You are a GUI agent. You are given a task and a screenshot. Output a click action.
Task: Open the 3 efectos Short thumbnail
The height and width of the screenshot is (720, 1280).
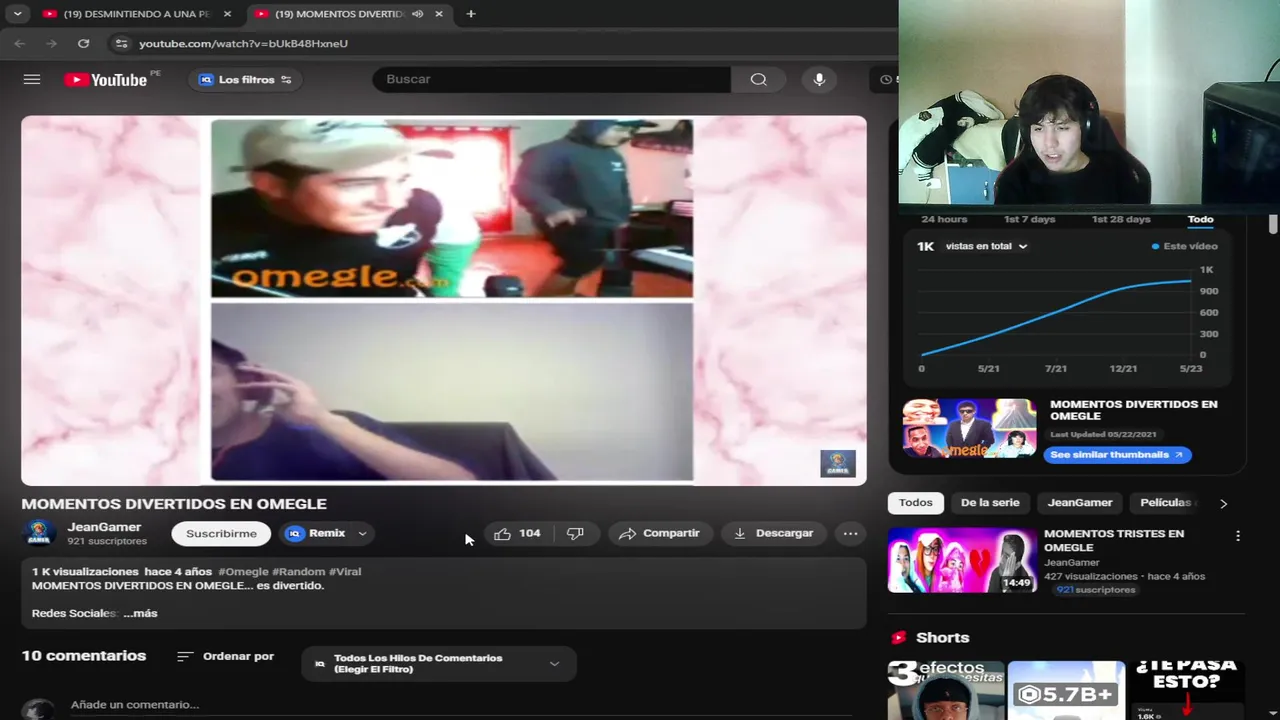(945, 690)
